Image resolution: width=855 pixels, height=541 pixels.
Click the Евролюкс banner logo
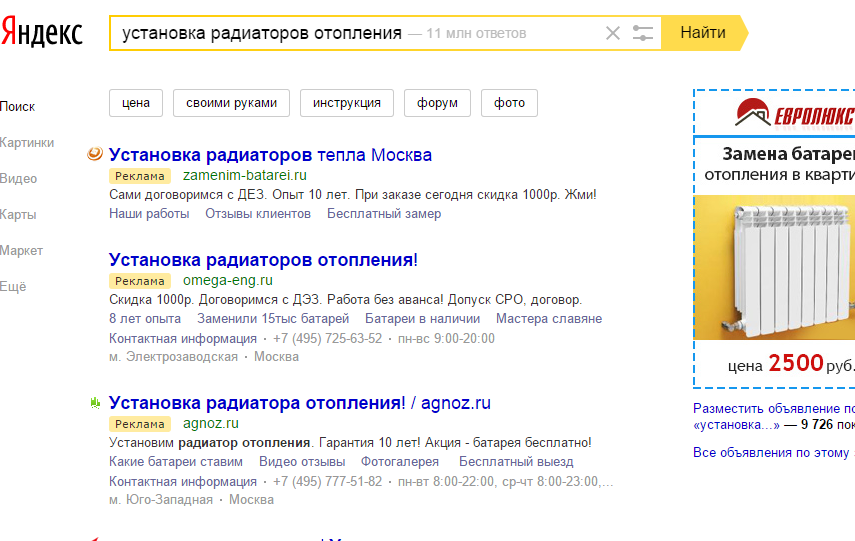point(794,113)
